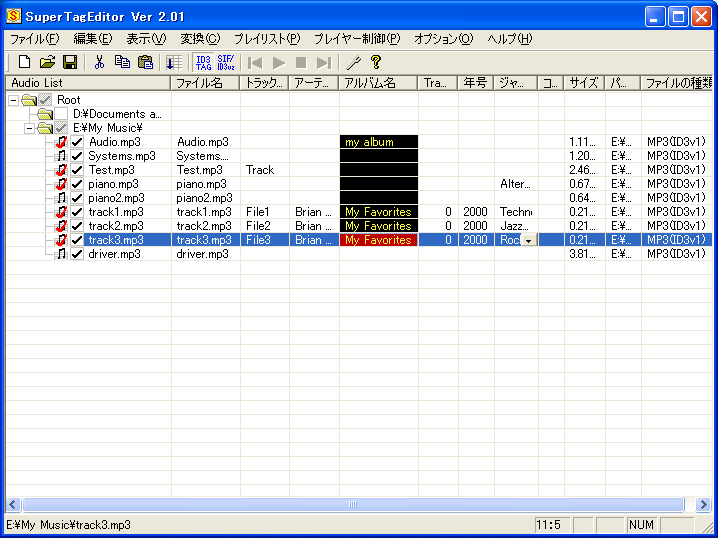Toggle the Root checkbox

tap(45, 99)
